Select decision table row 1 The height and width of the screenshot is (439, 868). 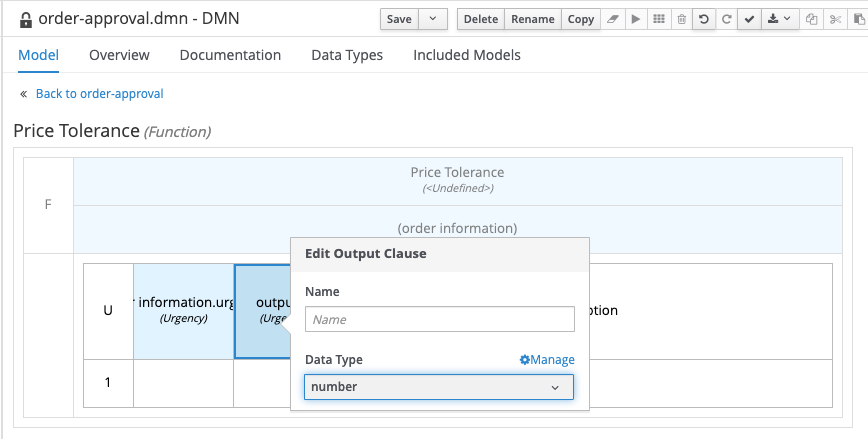(108, 383)
